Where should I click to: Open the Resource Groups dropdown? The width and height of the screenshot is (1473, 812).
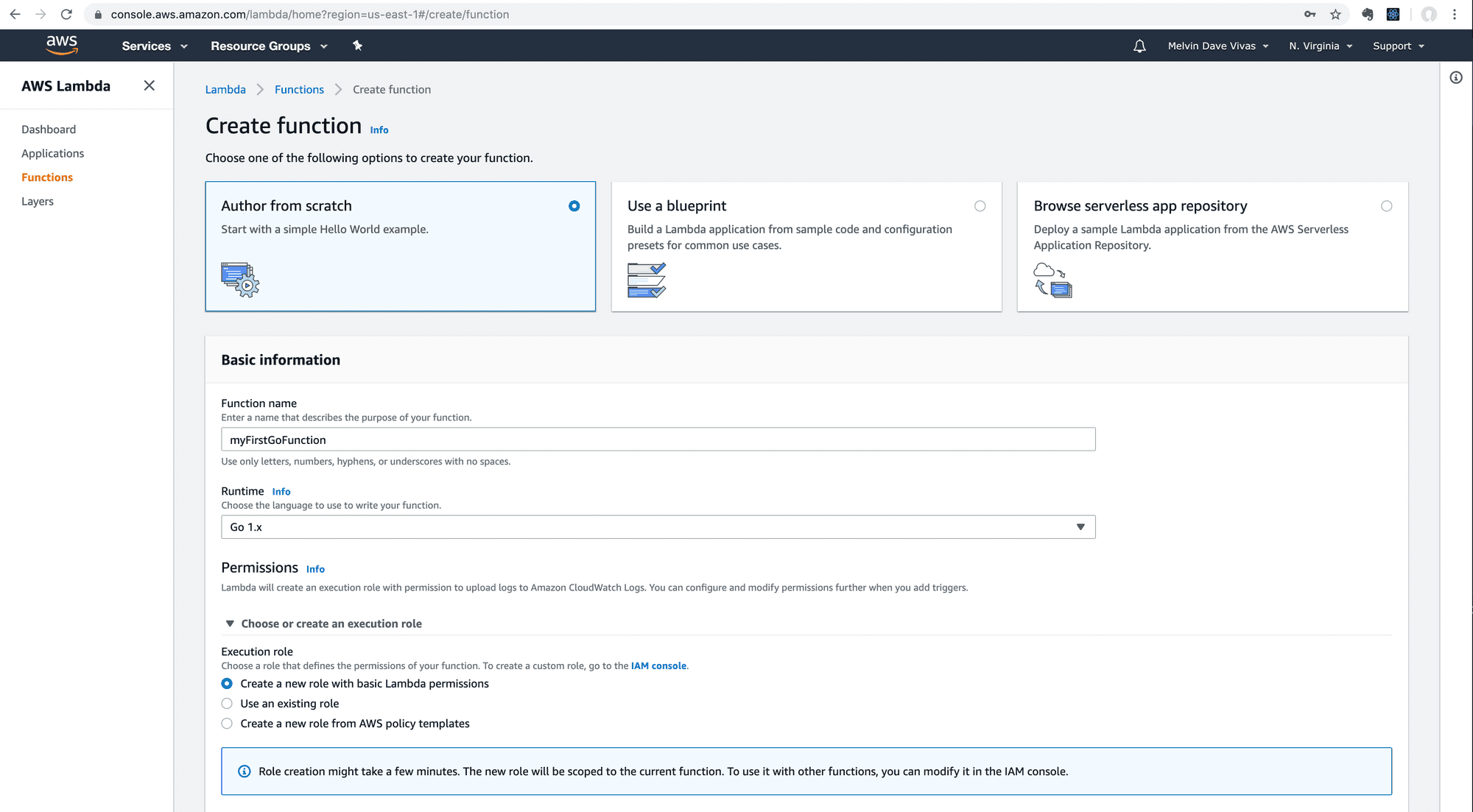coord(269,46)
